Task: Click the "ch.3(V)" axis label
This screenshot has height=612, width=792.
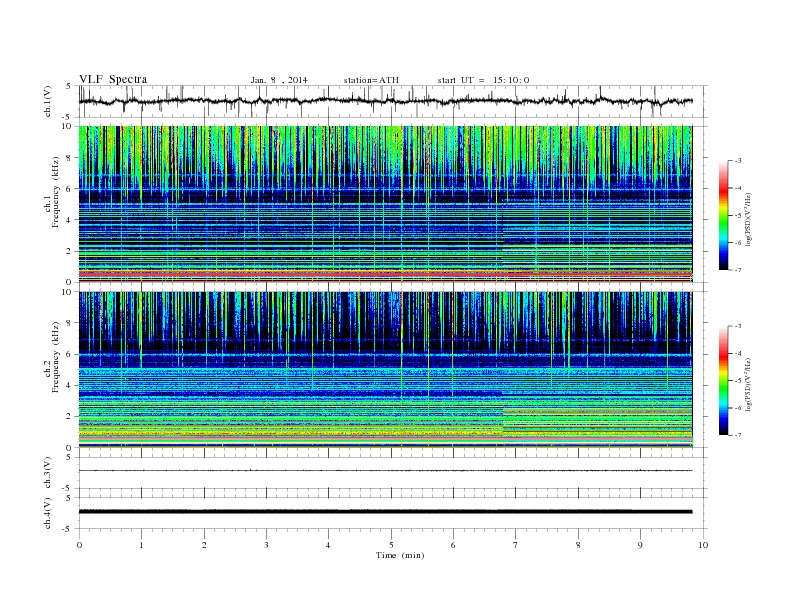Action: [48, 473]
